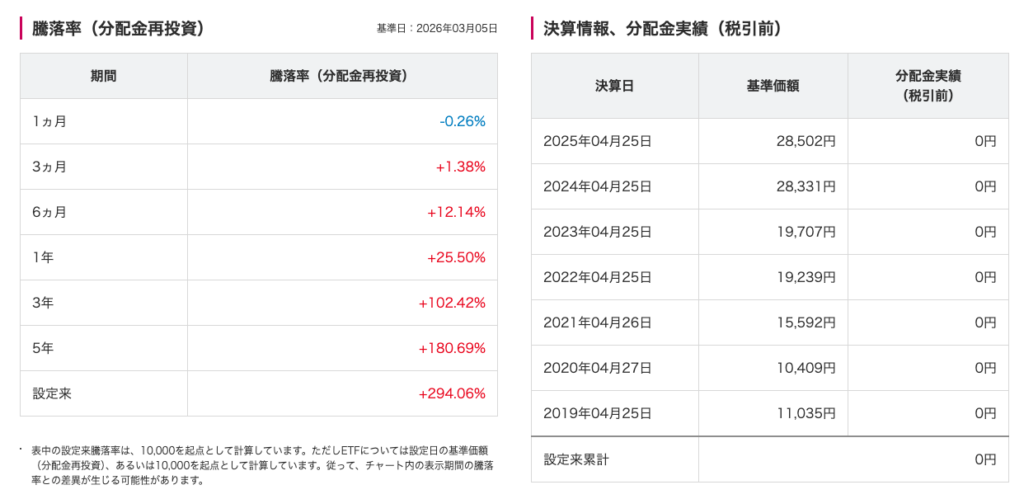Select the 分配金実績（税引前） column header
Viewport: 1024px width, 499px height.
pyautogui.click(x=928, y=86)
